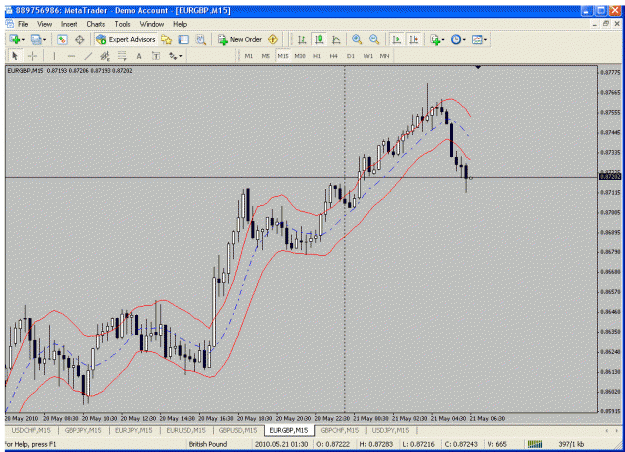
Task: Open the View menu
Action: pyautogui.click(x=45, y=24)
